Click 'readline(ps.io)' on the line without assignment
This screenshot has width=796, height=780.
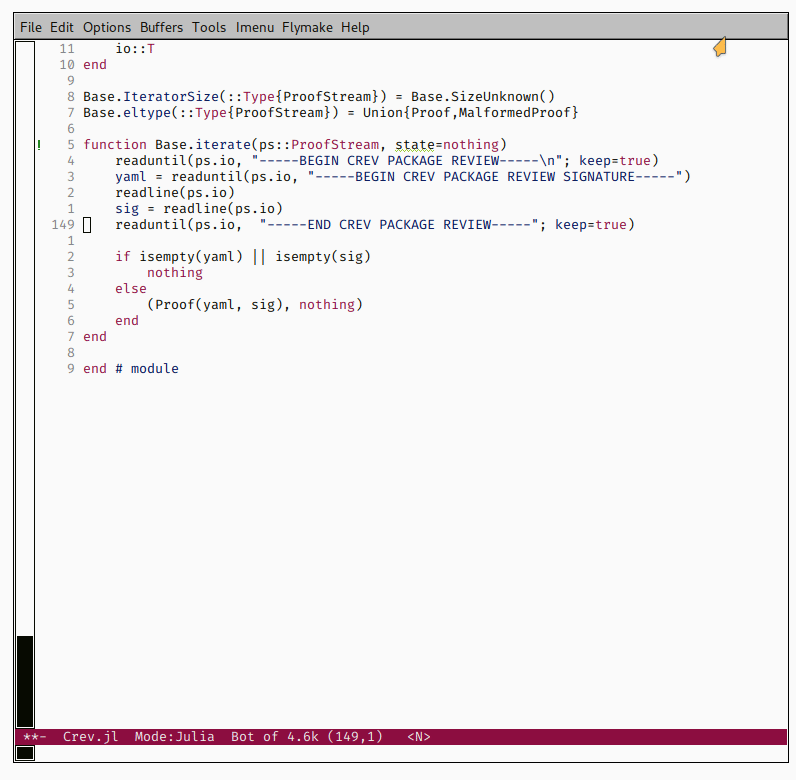175,192
